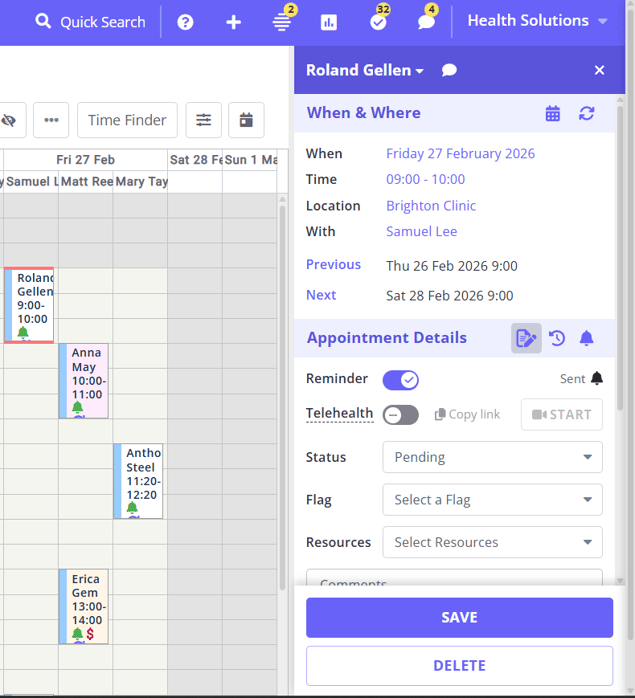Open tasks checkmark icon with 32 badge
The height and width of the screenshot is (698, 635).
click(378, 22)
